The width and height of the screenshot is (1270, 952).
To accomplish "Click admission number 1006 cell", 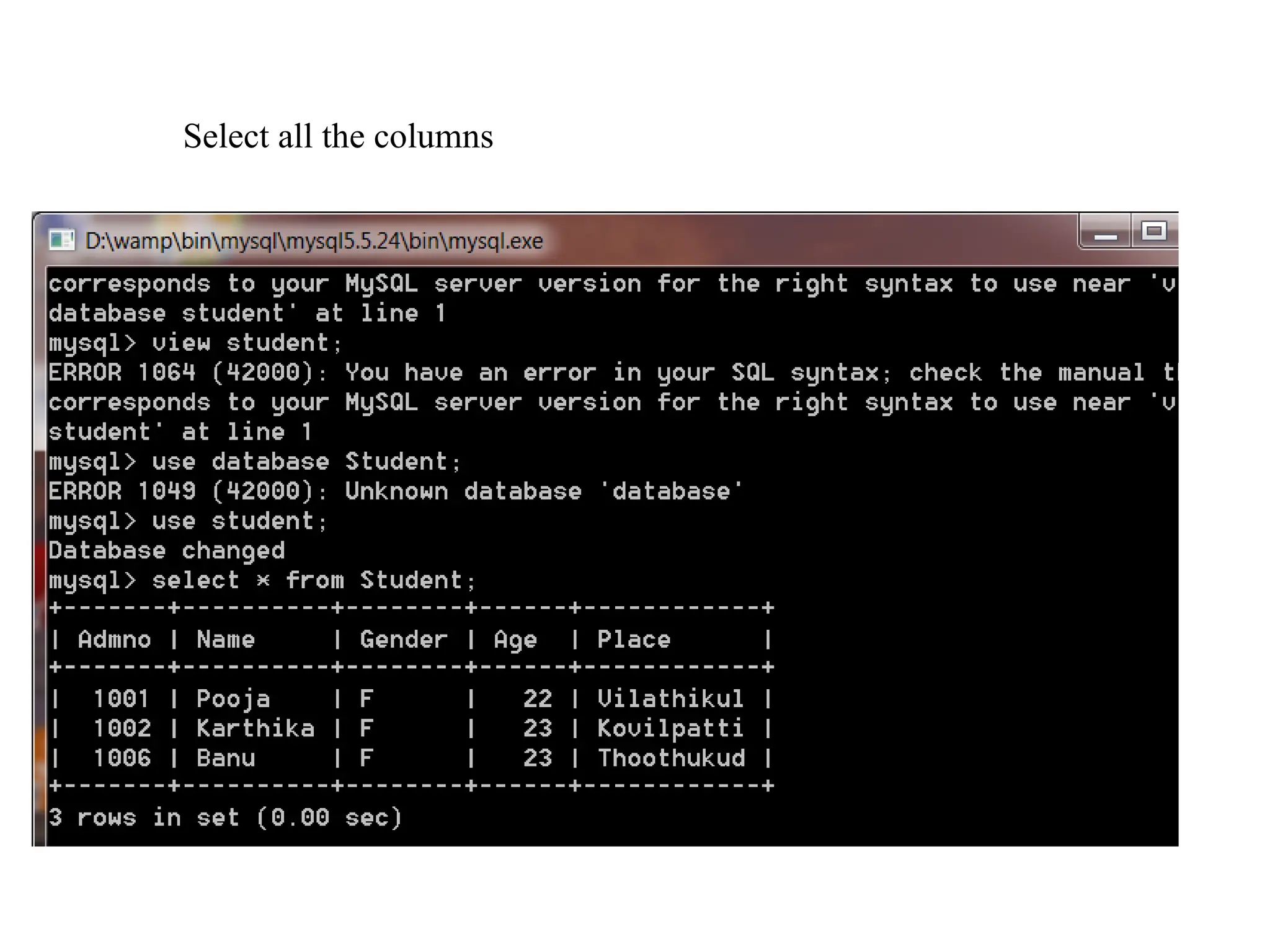I will [122, 758].
